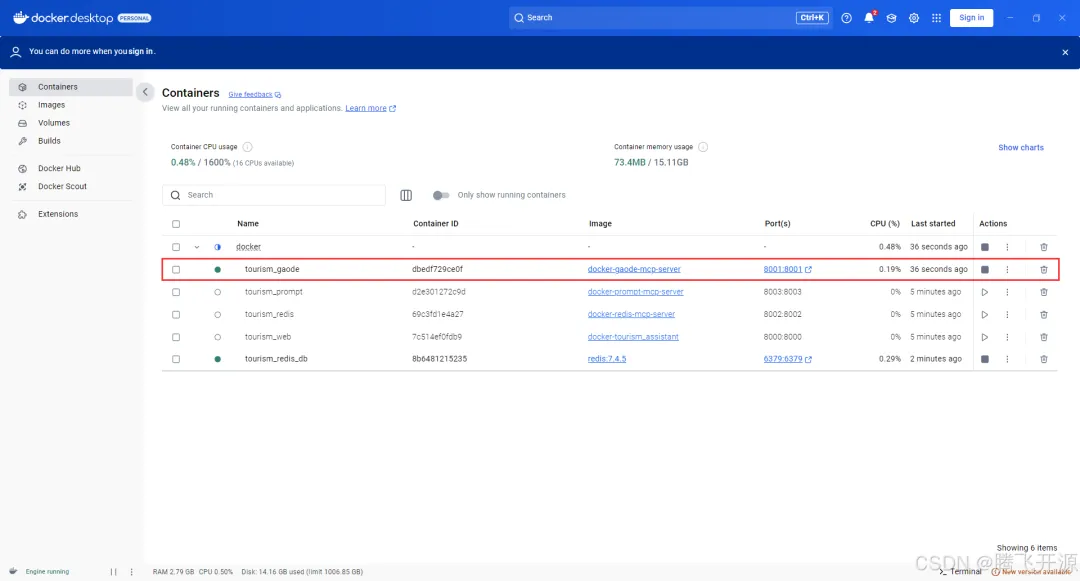The width and height of the screenshot is (1080, 581).
Task: Open the help icon in header
Action: point(847,18)
